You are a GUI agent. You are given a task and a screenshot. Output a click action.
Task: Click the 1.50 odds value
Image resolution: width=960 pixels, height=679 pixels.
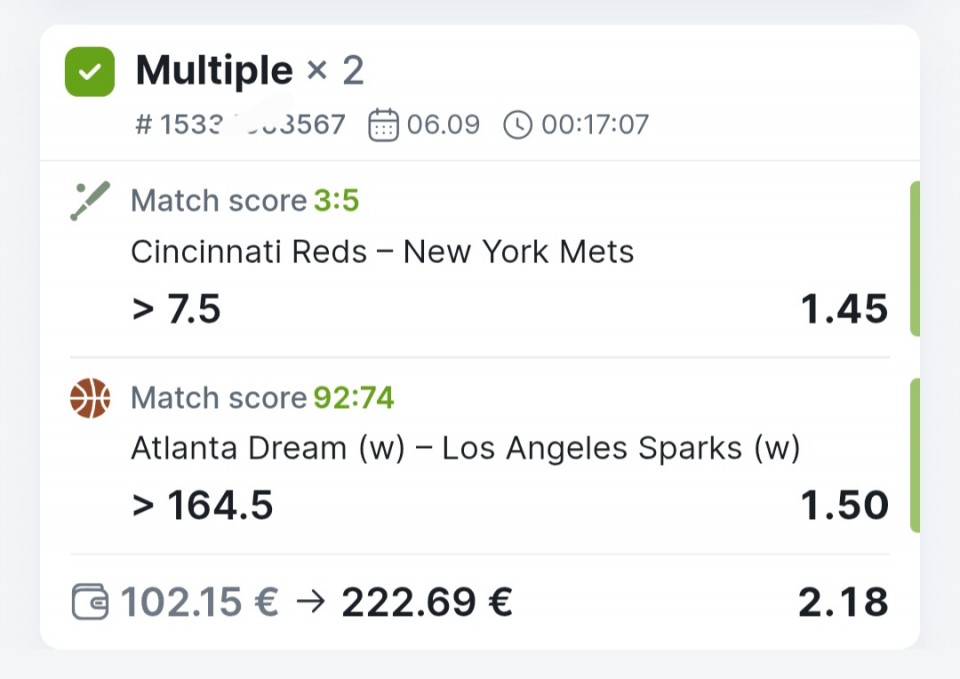pos(844,506)
